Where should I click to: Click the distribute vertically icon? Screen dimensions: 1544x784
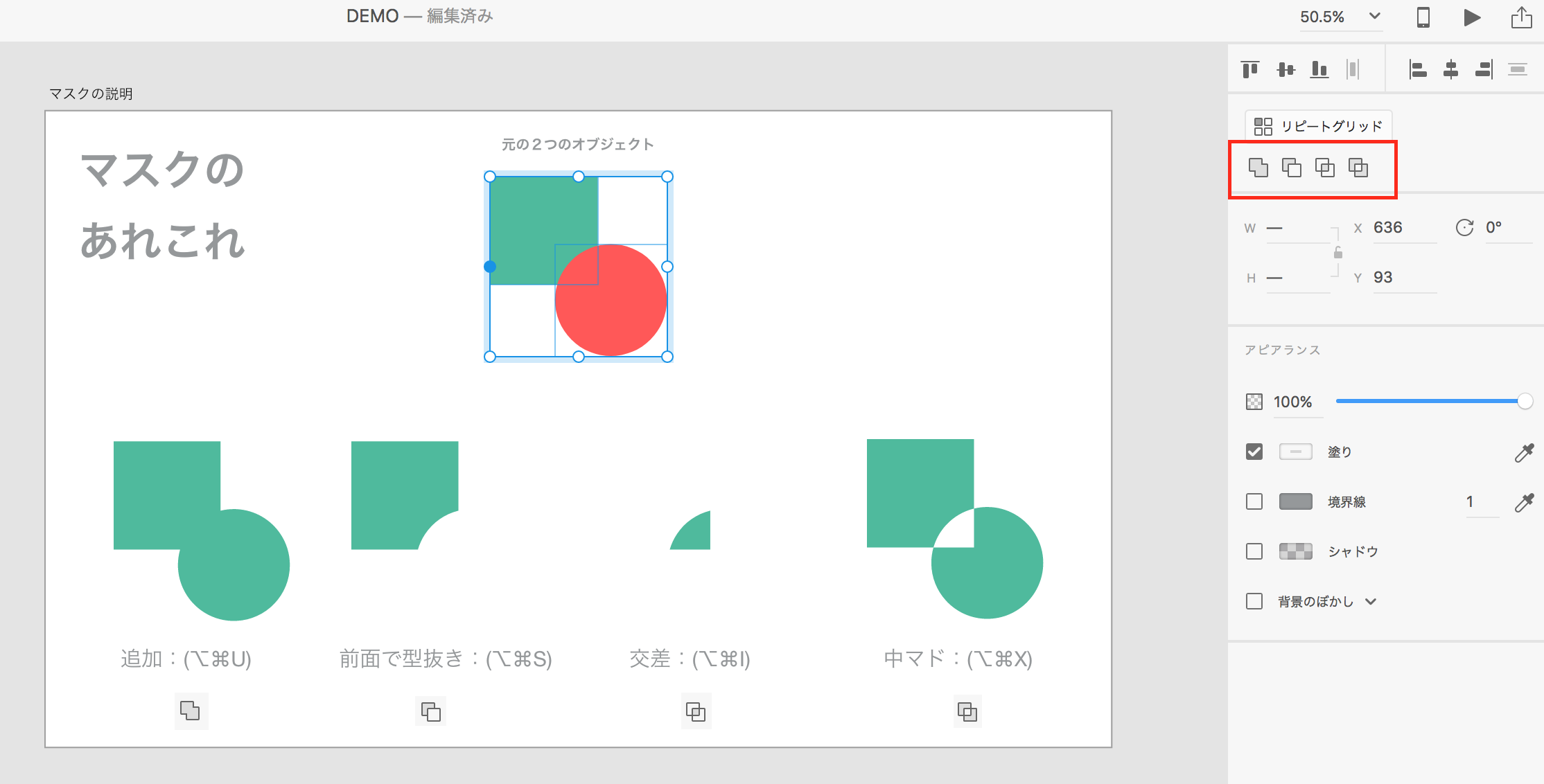click(1518, 69)
